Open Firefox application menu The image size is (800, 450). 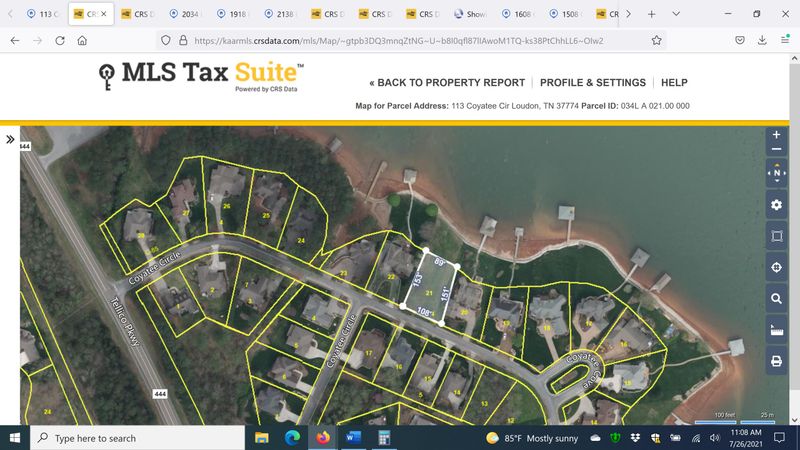pyautogui.click(x=785, y=40)
